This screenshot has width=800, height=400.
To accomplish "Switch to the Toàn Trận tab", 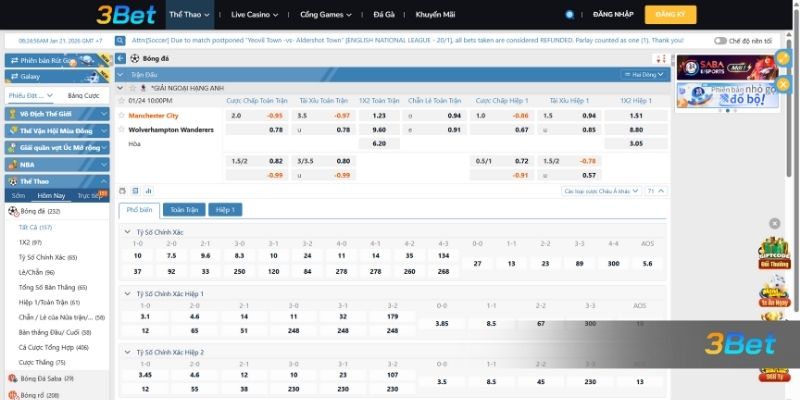I will click(x=184, y=210).
